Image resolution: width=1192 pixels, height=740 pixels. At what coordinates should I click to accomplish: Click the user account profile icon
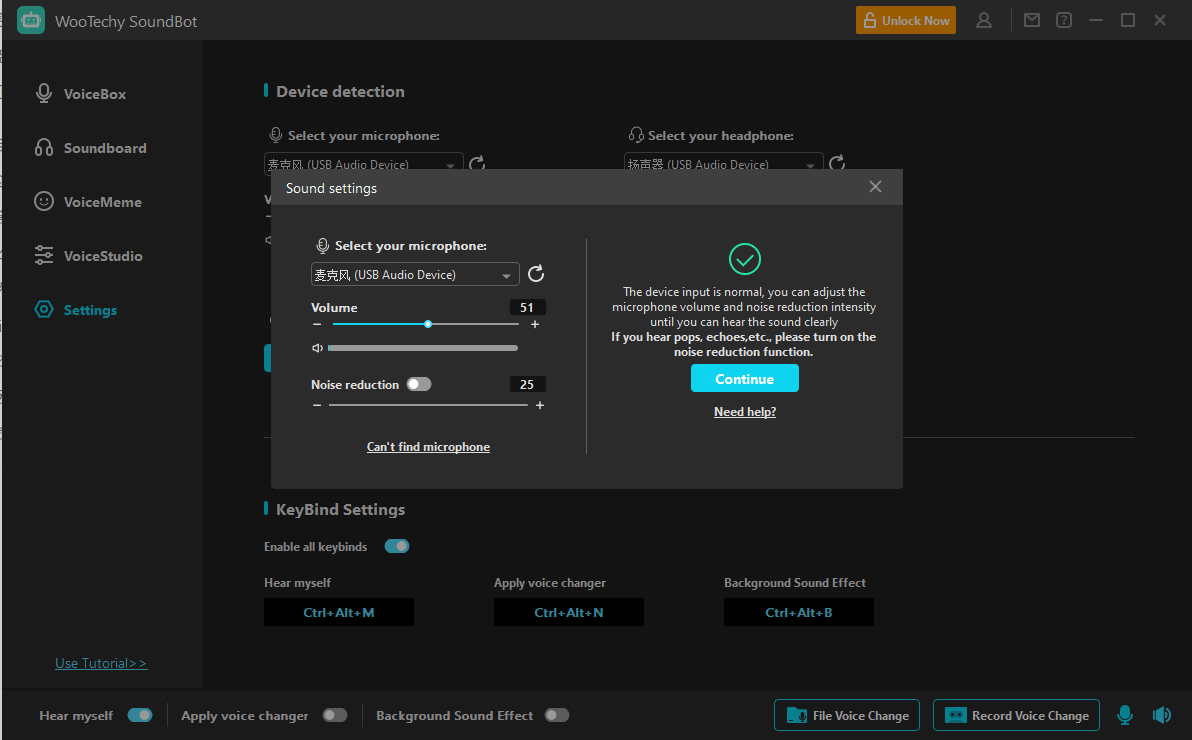tap(984, 20)
